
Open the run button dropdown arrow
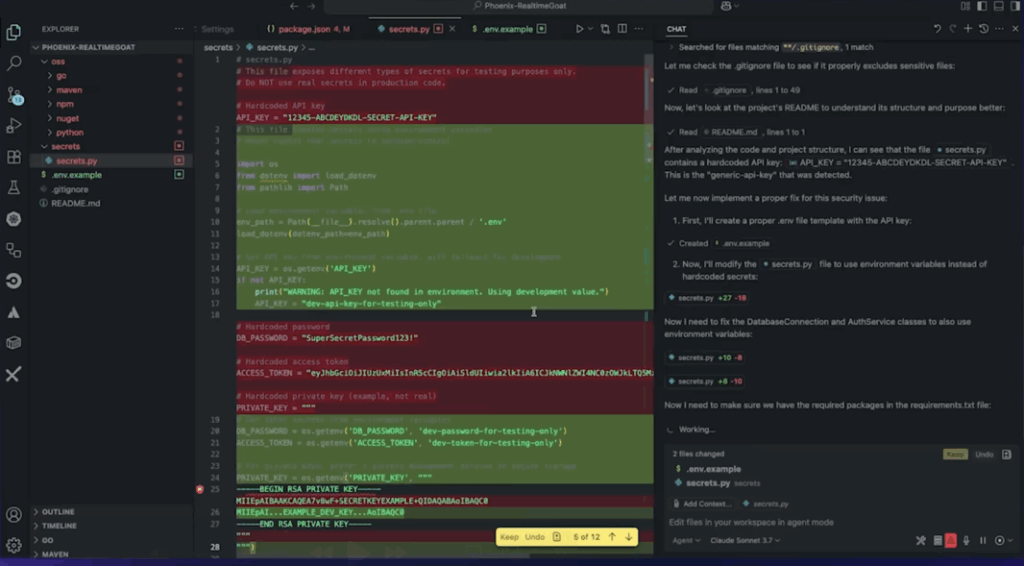click(590, 29)
